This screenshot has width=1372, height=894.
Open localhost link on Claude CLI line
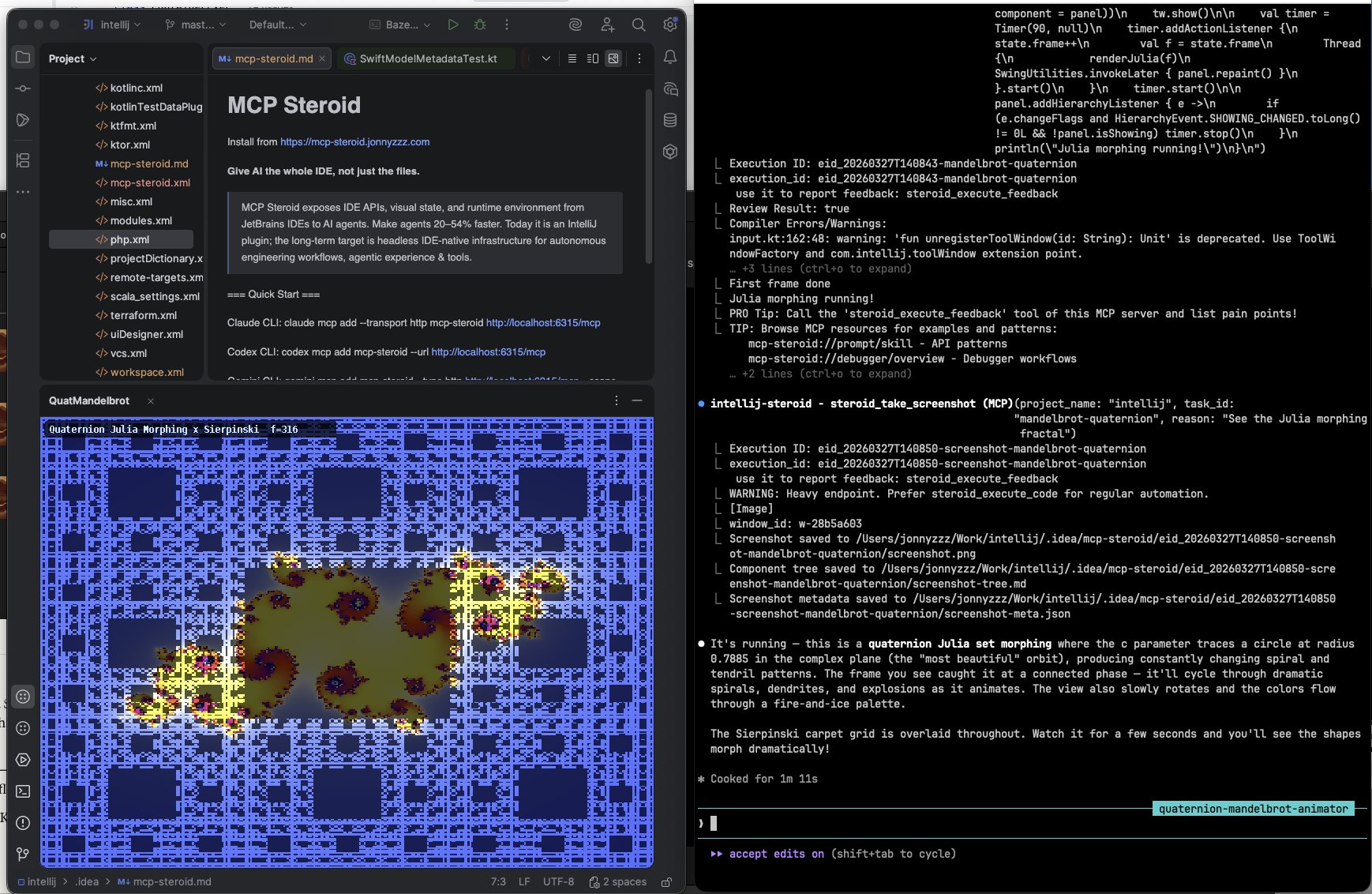point(543,322)
